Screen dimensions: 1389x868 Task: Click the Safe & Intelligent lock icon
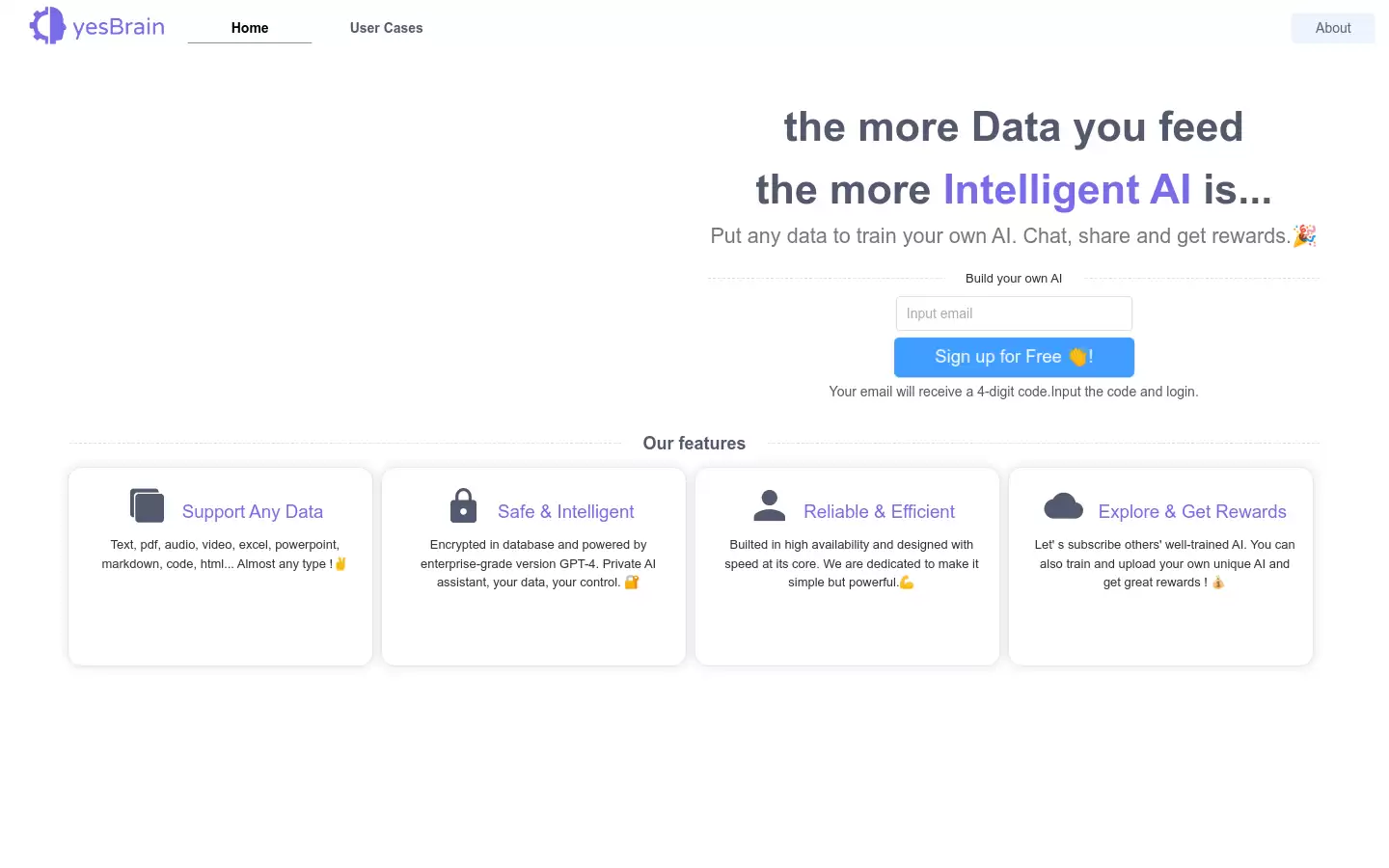463,505
